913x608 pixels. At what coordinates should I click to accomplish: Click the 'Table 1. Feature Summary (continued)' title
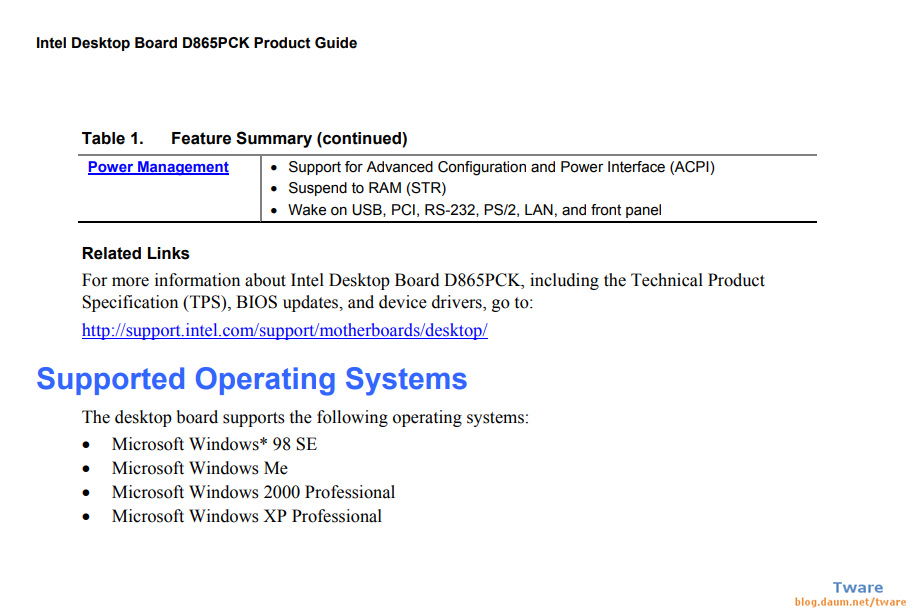(x=245, y=139)
